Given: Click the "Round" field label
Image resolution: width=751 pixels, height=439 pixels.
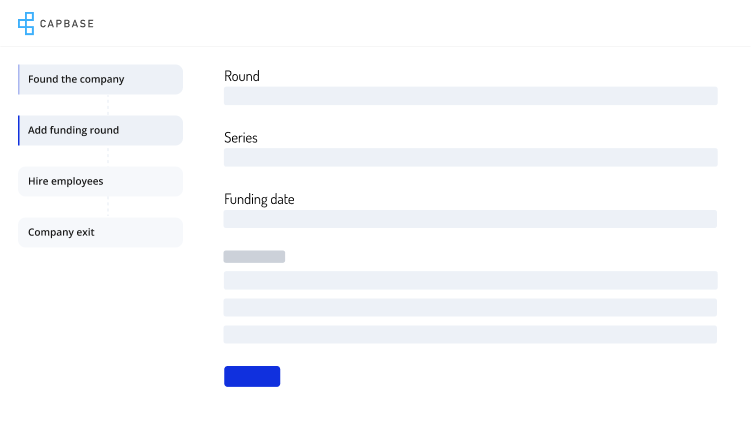Looking at the screenshot, I should (242, 76).
